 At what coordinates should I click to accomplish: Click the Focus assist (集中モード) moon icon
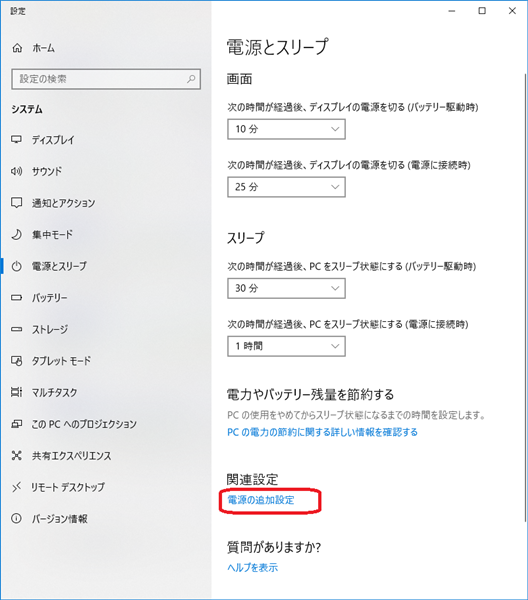click(x=16, y=234)
